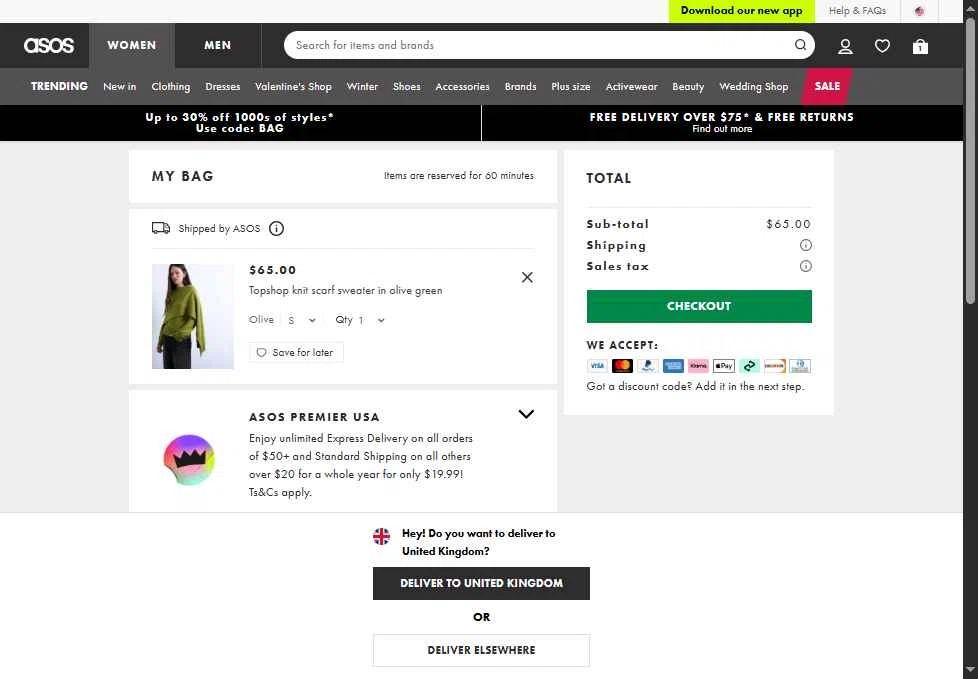Open the size S dropdown
This screenshot has height=679, width=978.
(x=302, y=320)
